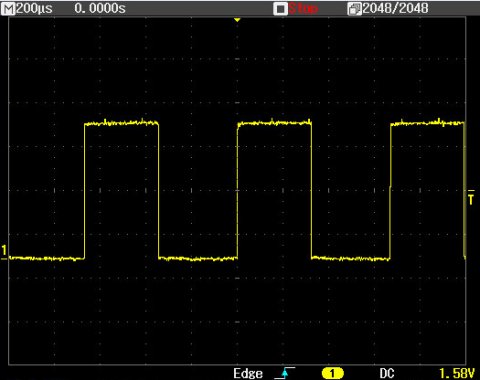Click the yellow trigger position triangle at top
This screenshot has width=480, height=380.
point(237,20)
